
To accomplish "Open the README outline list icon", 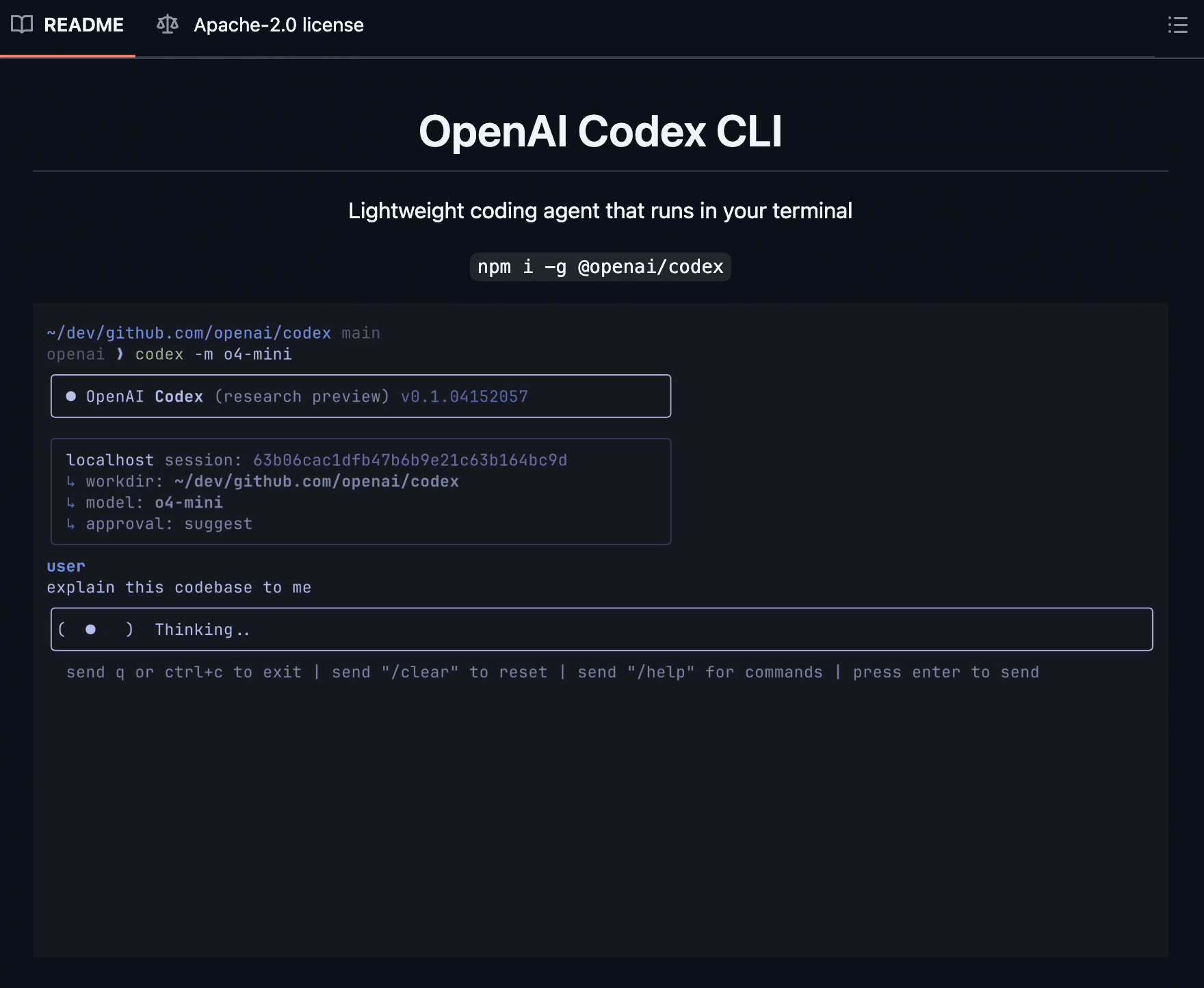I will (x=1177, y=25).
